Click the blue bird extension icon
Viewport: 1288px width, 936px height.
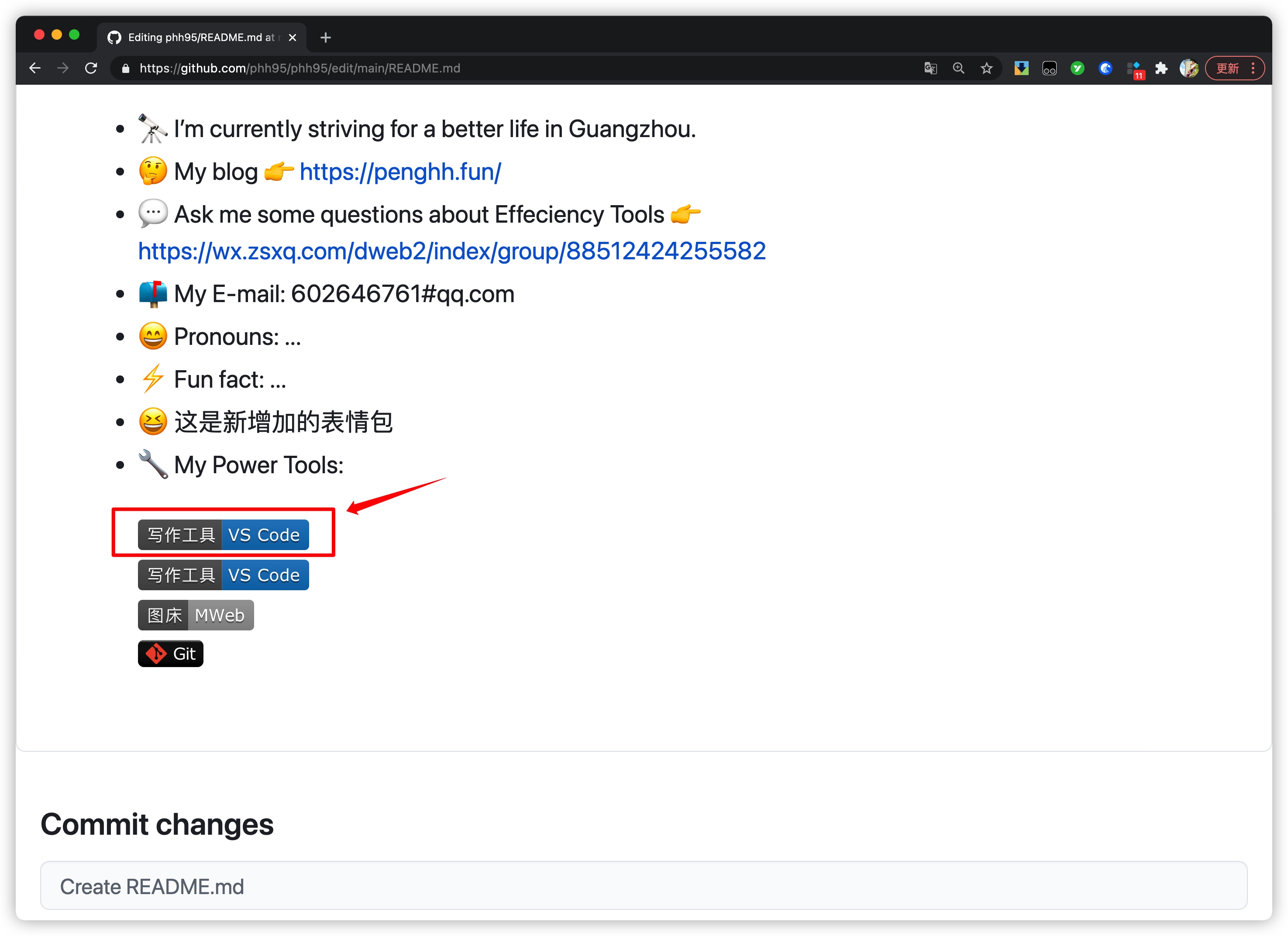(1105, 68)
